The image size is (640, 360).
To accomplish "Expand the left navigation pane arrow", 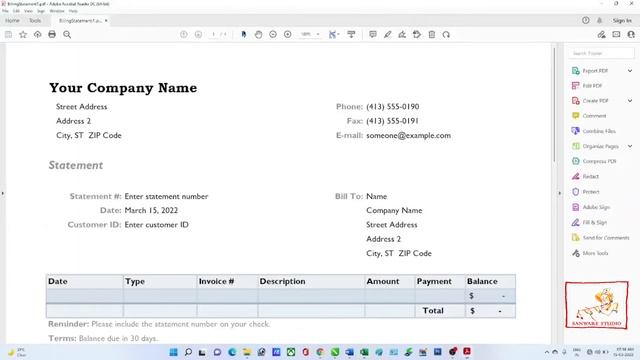I will (2, 193).
